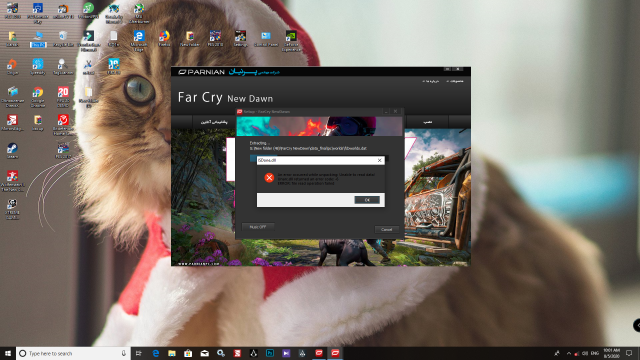Toggle the Music OFF button in Setup
This screenshot has width=640, height=360.
tap(258, 227)
